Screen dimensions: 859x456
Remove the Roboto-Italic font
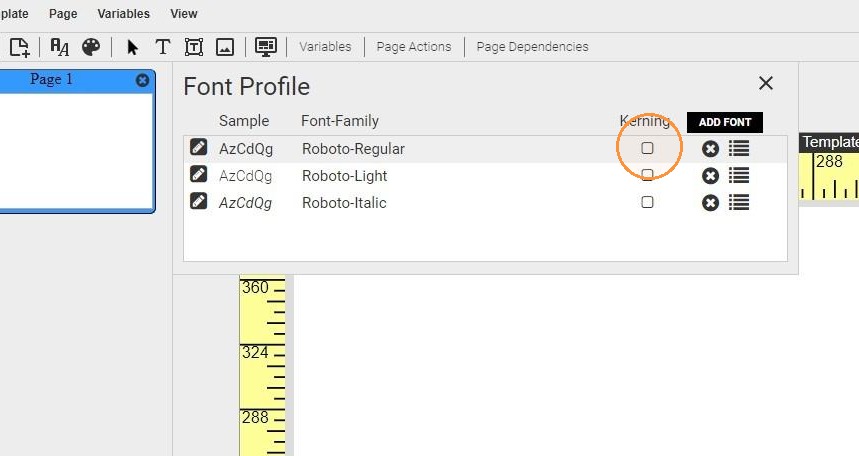point(711,203)
